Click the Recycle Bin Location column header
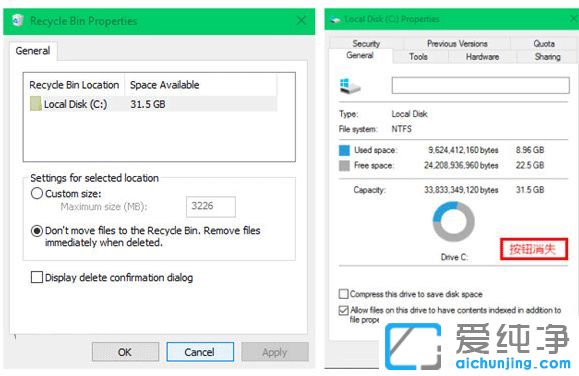Screen dimensions: 579x376 coord(74,85)
